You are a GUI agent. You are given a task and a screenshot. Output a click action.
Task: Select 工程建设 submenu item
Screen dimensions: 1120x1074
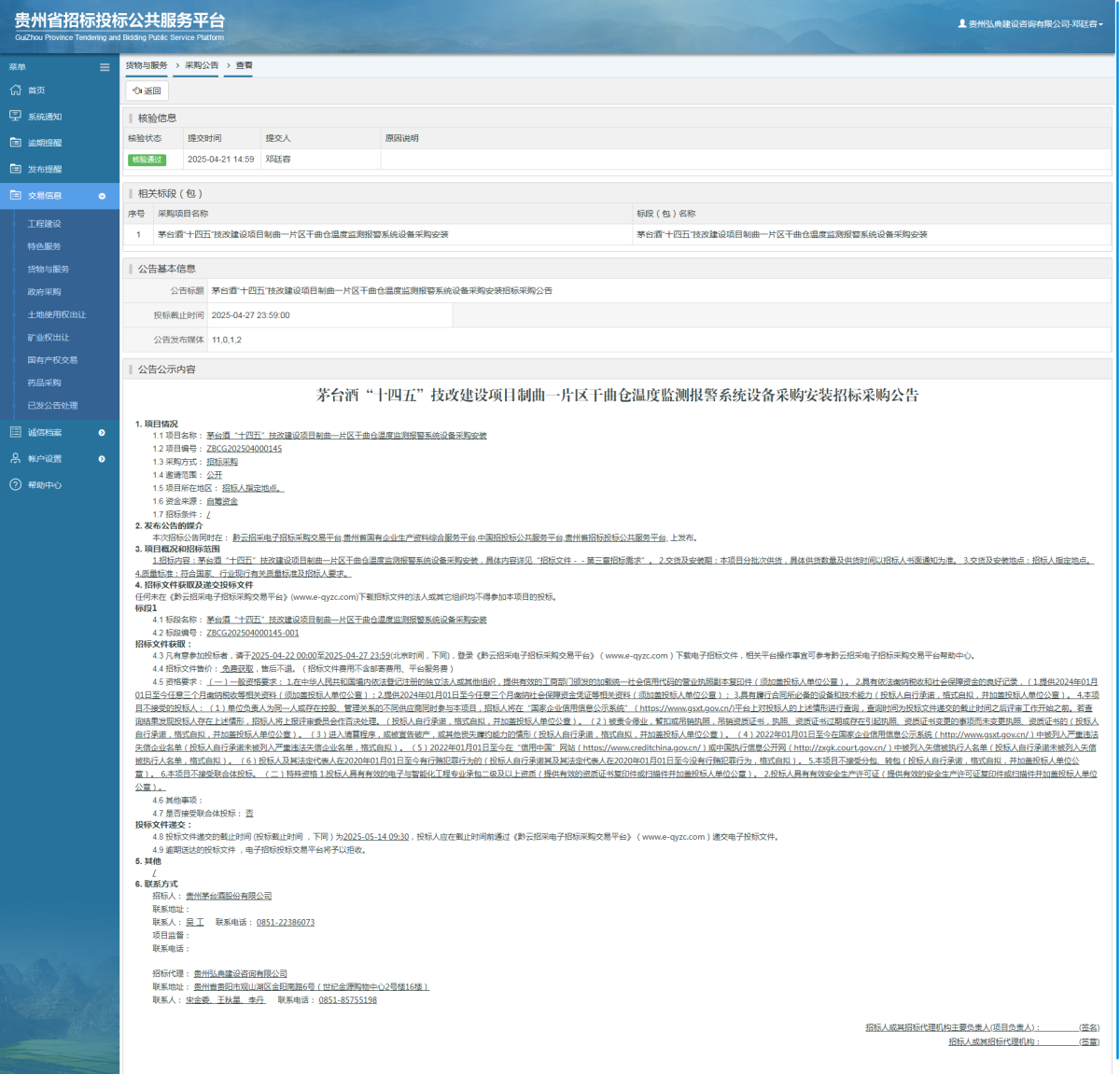44,224
